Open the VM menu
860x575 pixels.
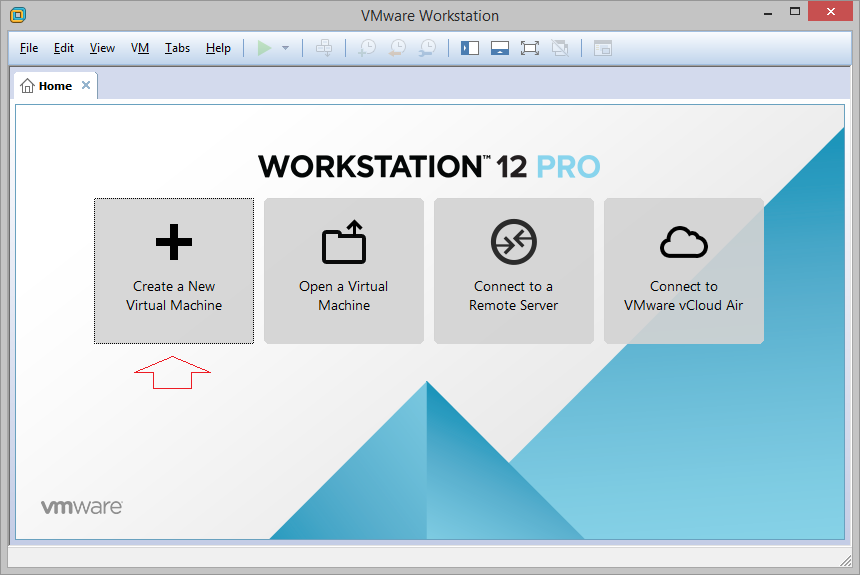click(140, 48)
